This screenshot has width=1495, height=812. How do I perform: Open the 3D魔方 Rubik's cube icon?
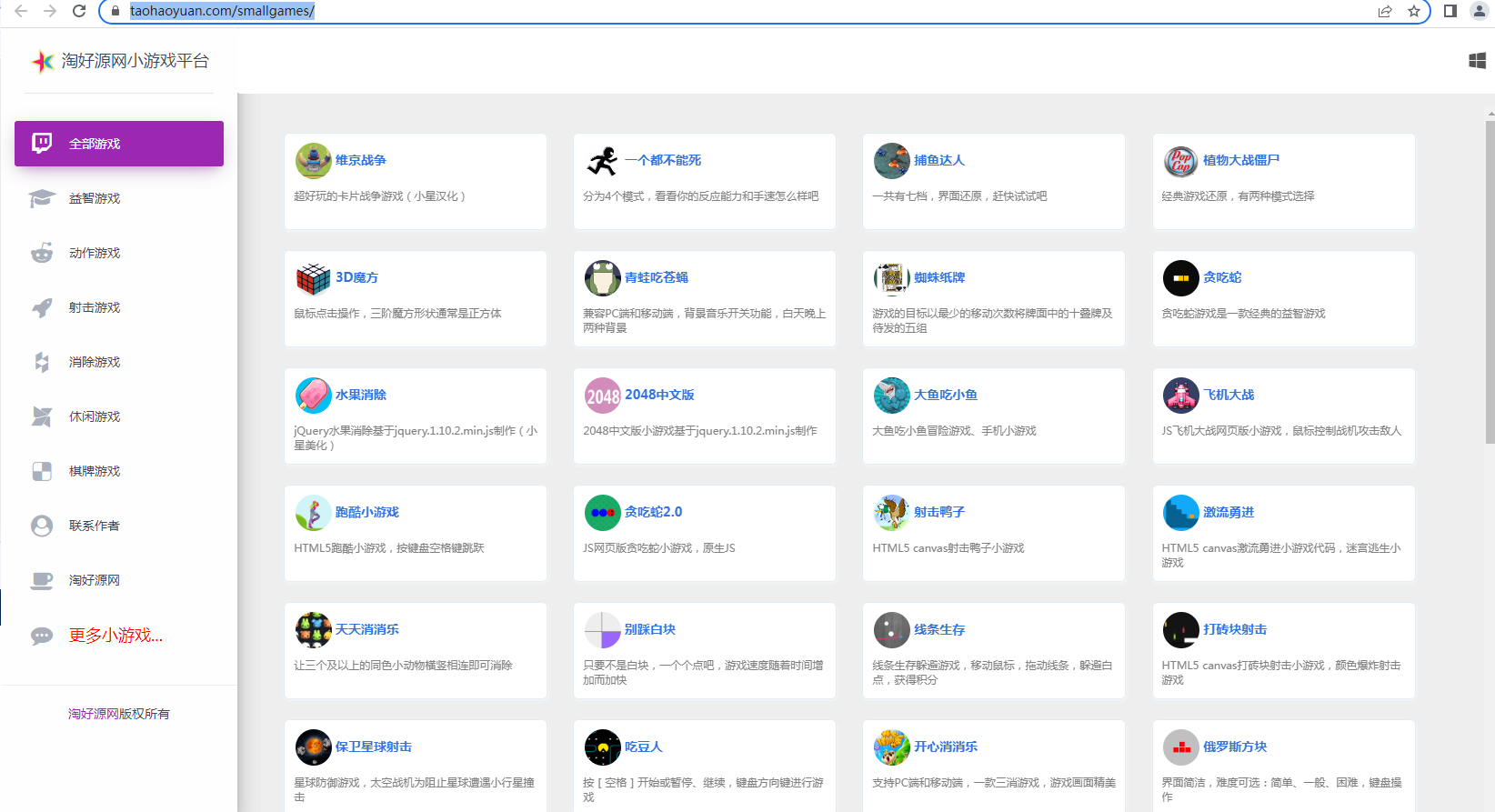tap(313, 278)
